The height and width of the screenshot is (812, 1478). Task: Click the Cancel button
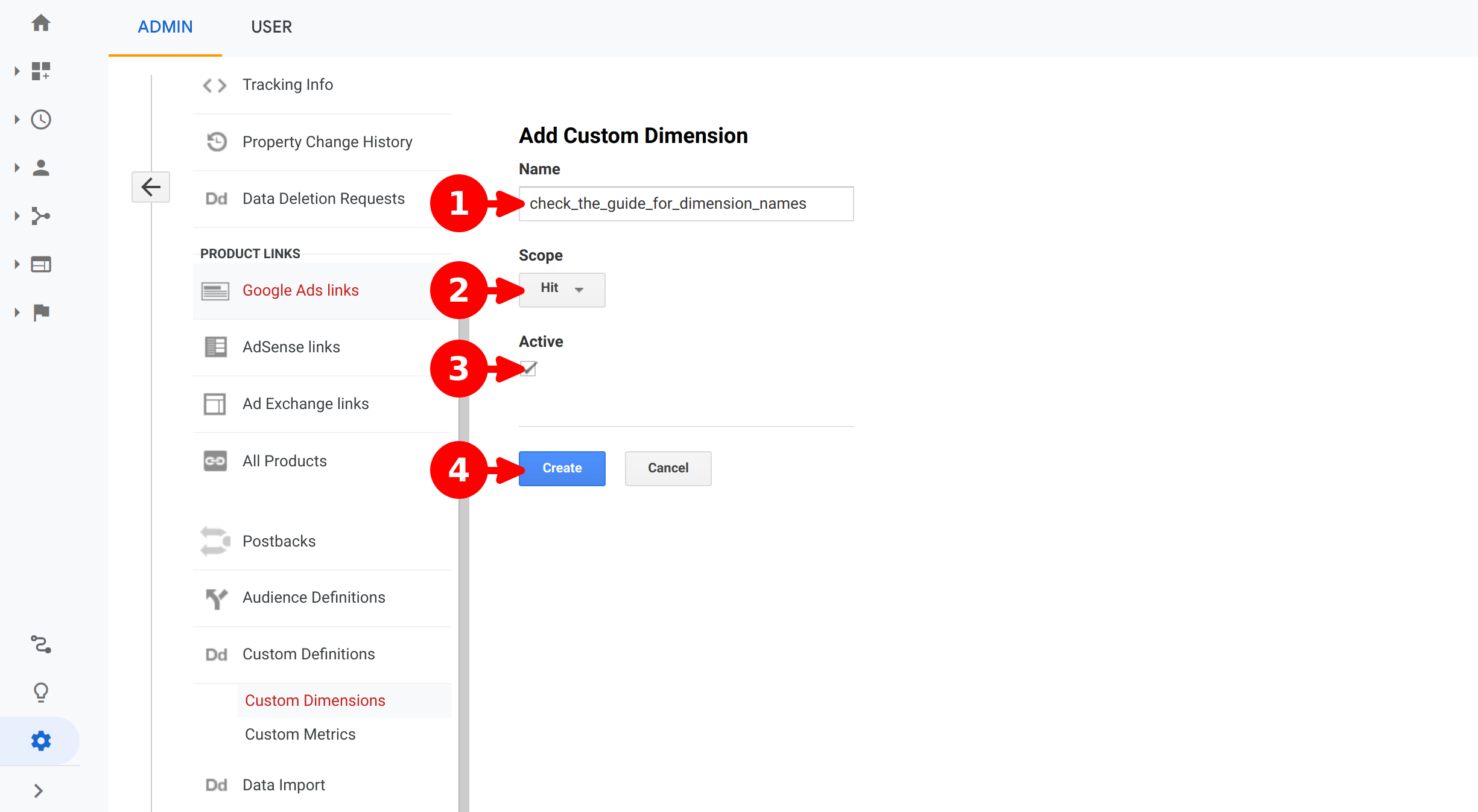click(x=668, y=468)
